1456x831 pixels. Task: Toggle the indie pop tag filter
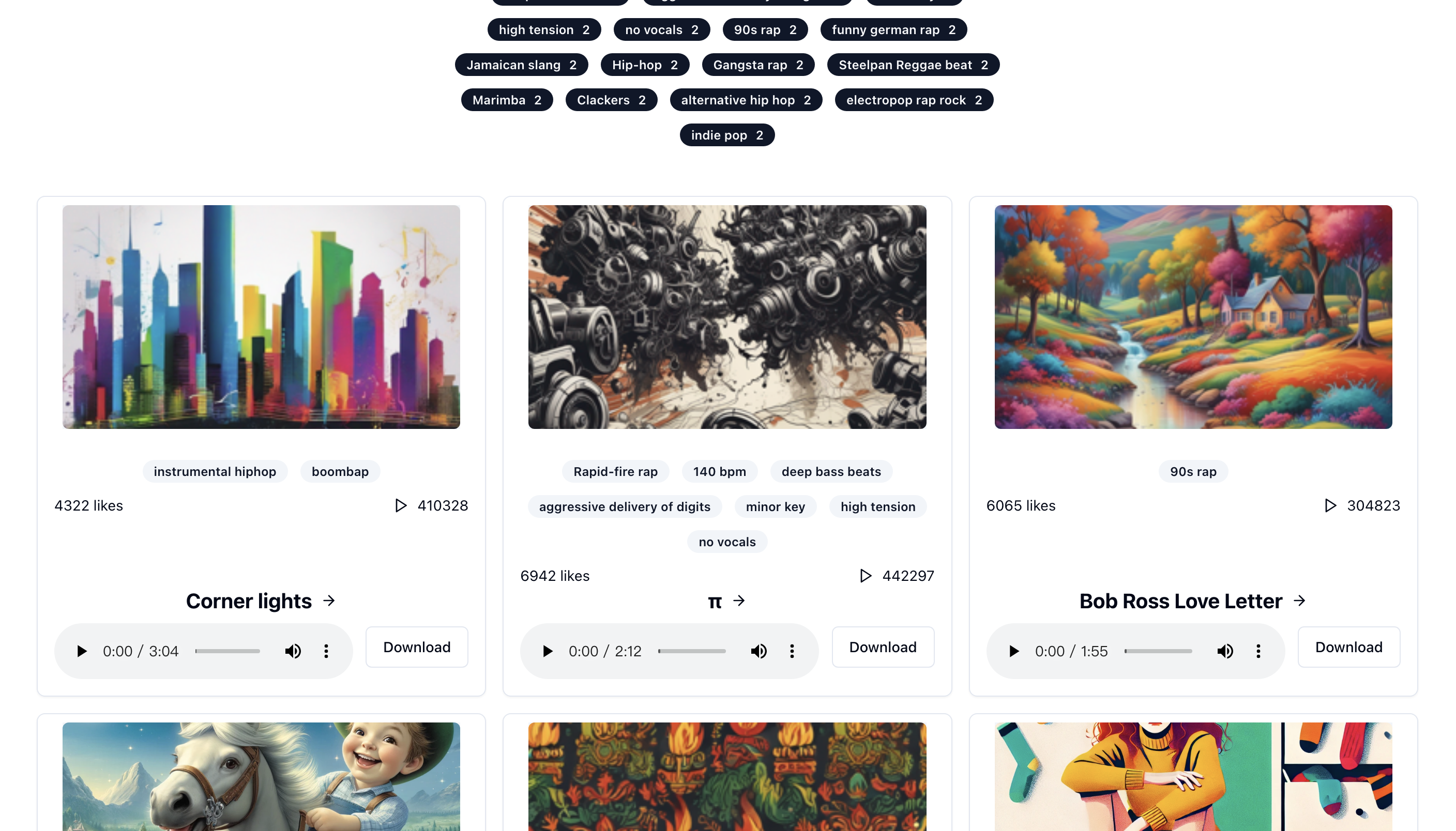click(x=727, y=135)
